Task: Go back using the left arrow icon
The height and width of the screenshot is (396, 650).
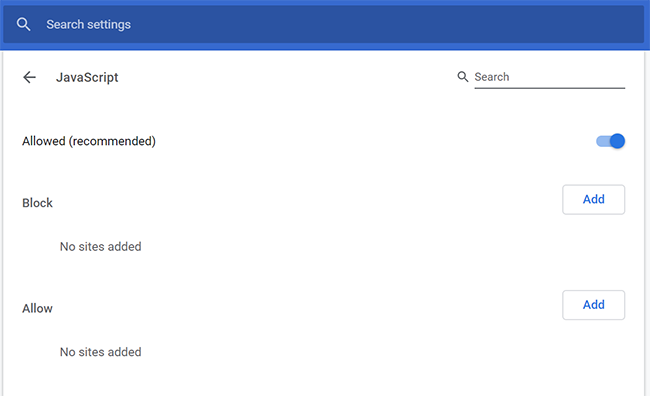Action: click(29, 77)
